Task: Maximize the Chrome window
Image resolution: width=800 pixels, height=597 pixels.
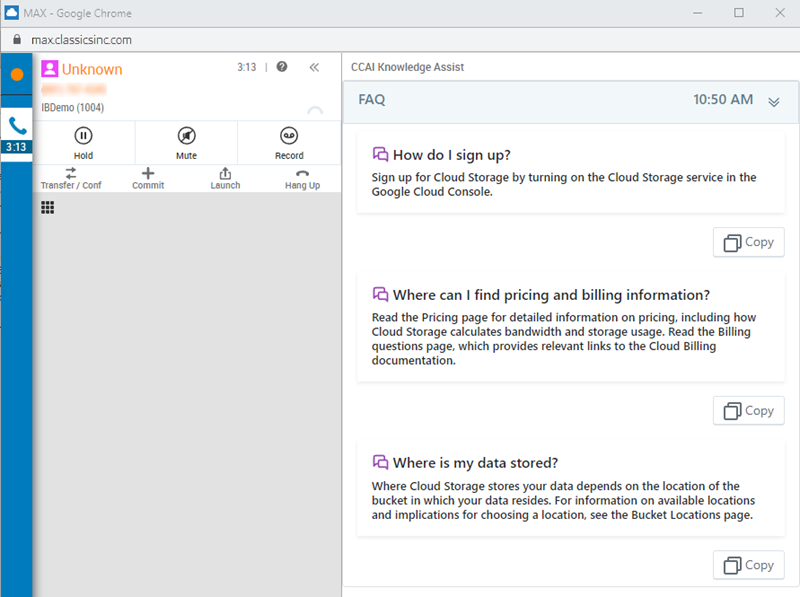Action: [x=738, y=13]
